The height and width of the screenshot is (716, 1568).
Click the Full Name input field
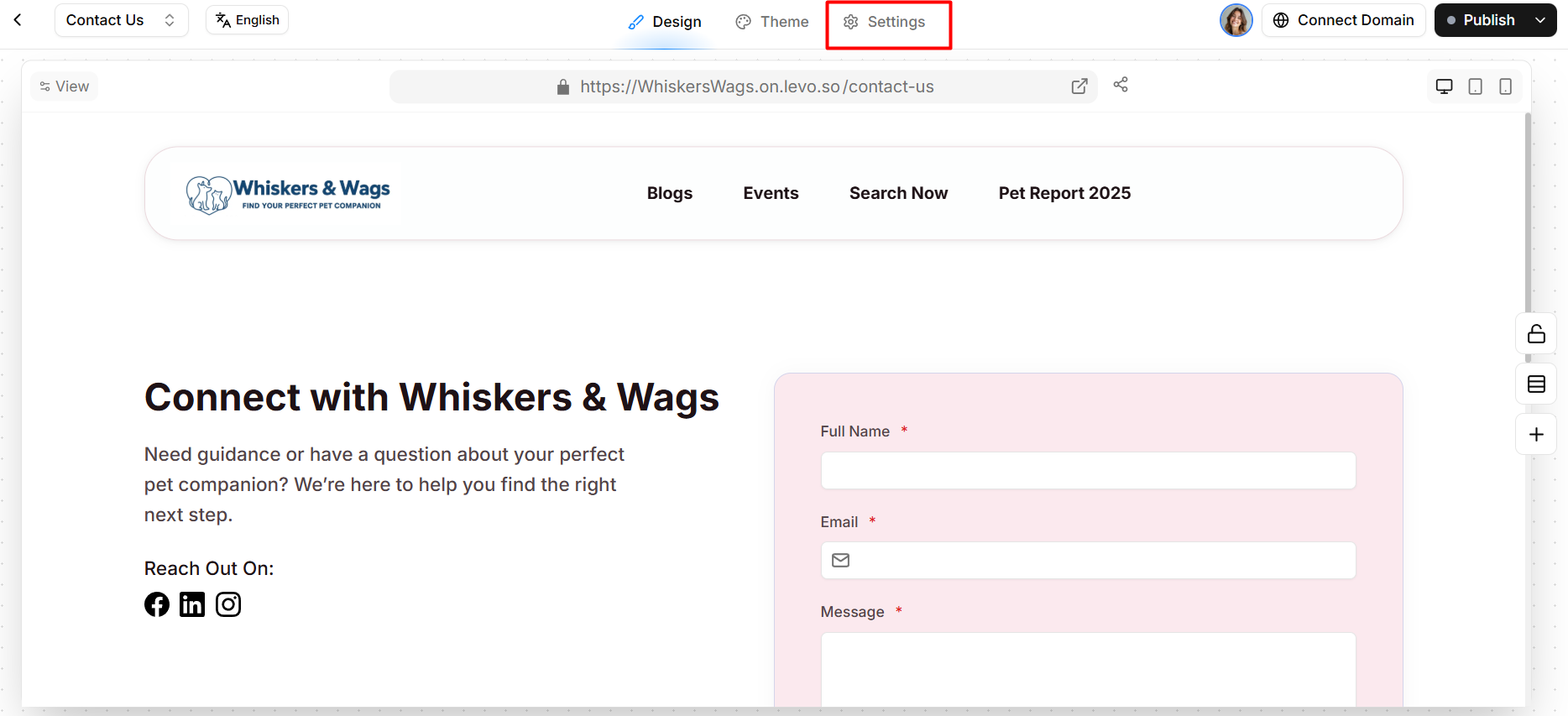[x=1088, y=471]
